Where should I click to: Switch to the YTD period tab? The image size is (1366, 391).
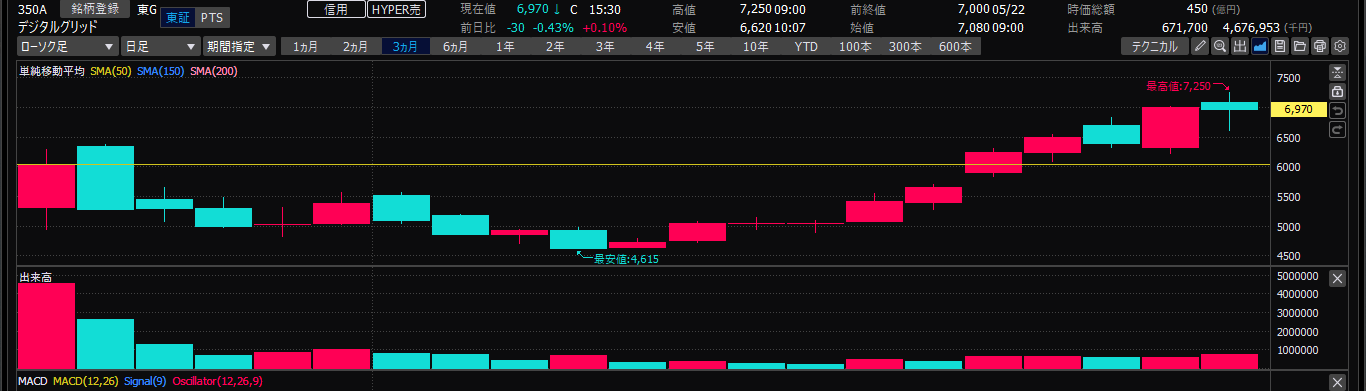(806, 46)
